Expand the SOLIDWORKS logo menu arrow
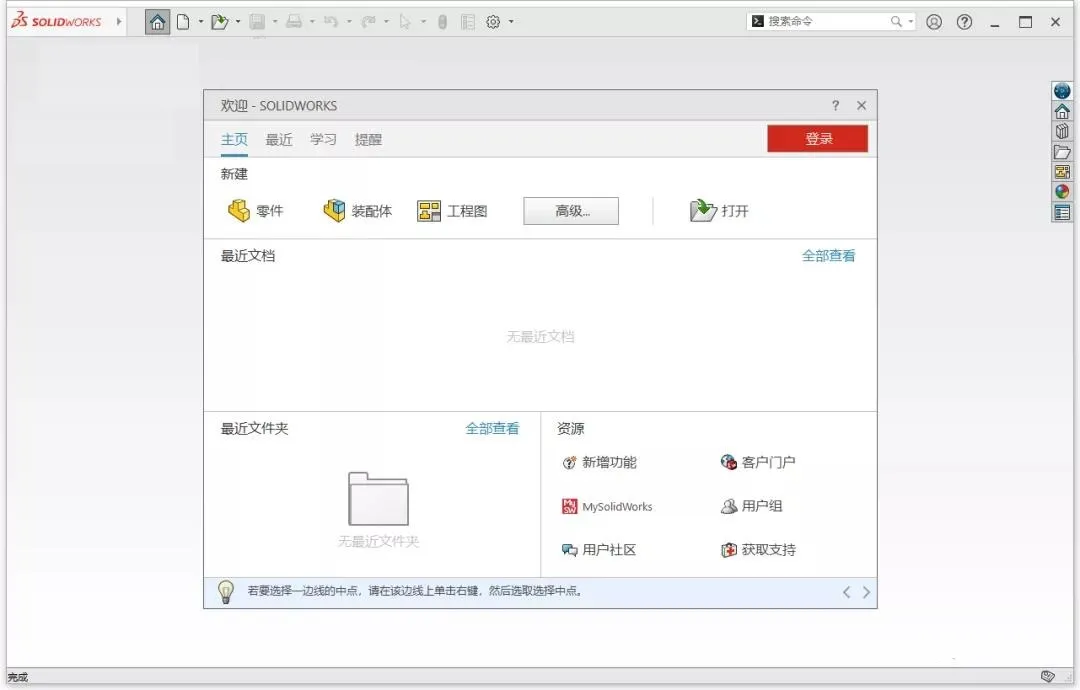 pyautogui.click(x=119, y=22)
